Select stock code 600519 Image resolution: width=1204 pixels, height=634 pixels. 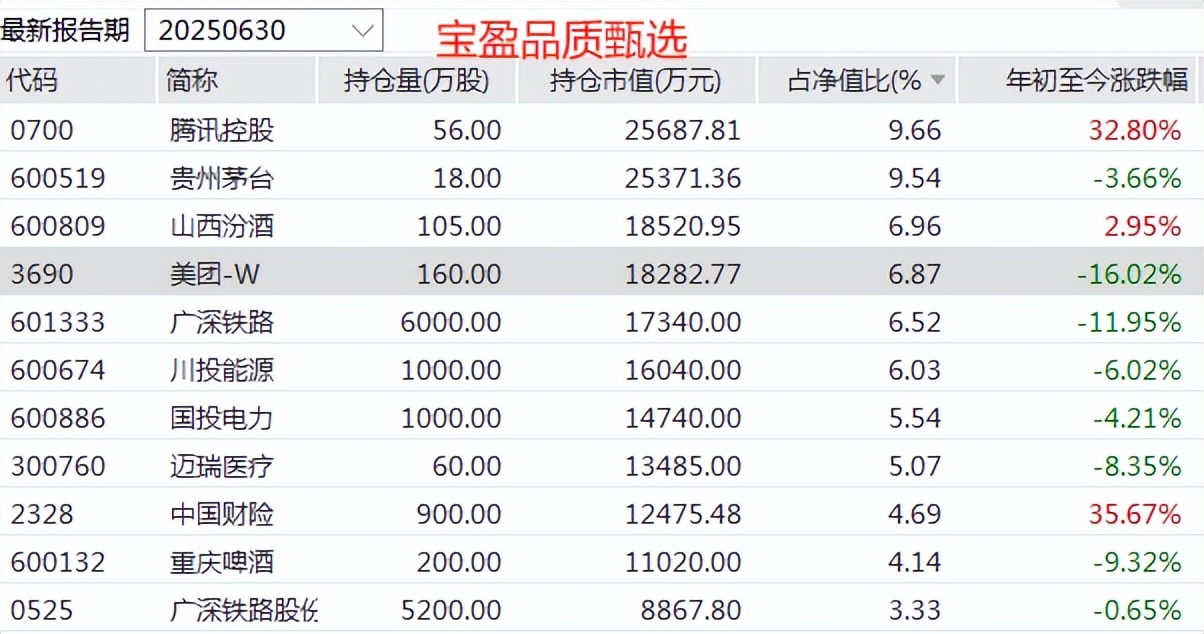pos(58,178)
